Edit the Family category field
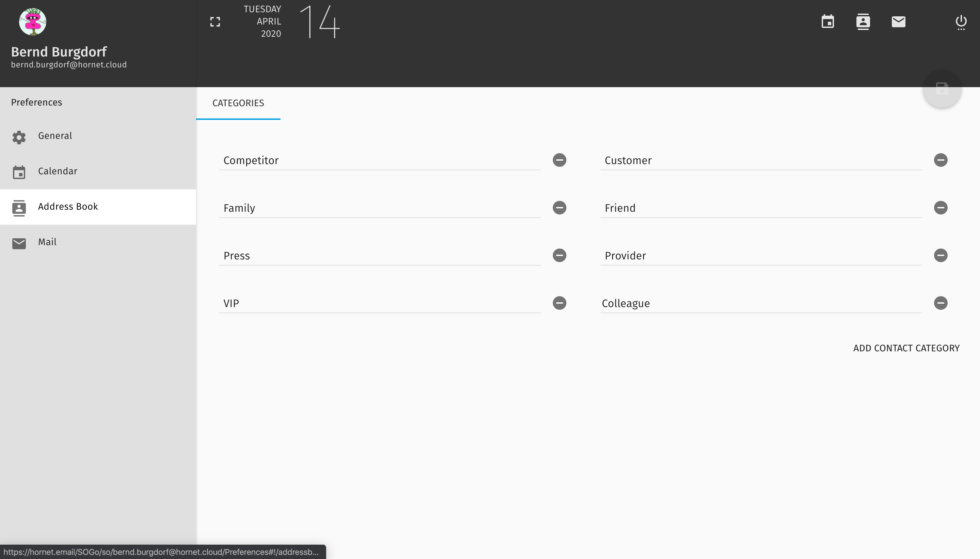This screenshot has height=559, width=980. click(379, 208)
